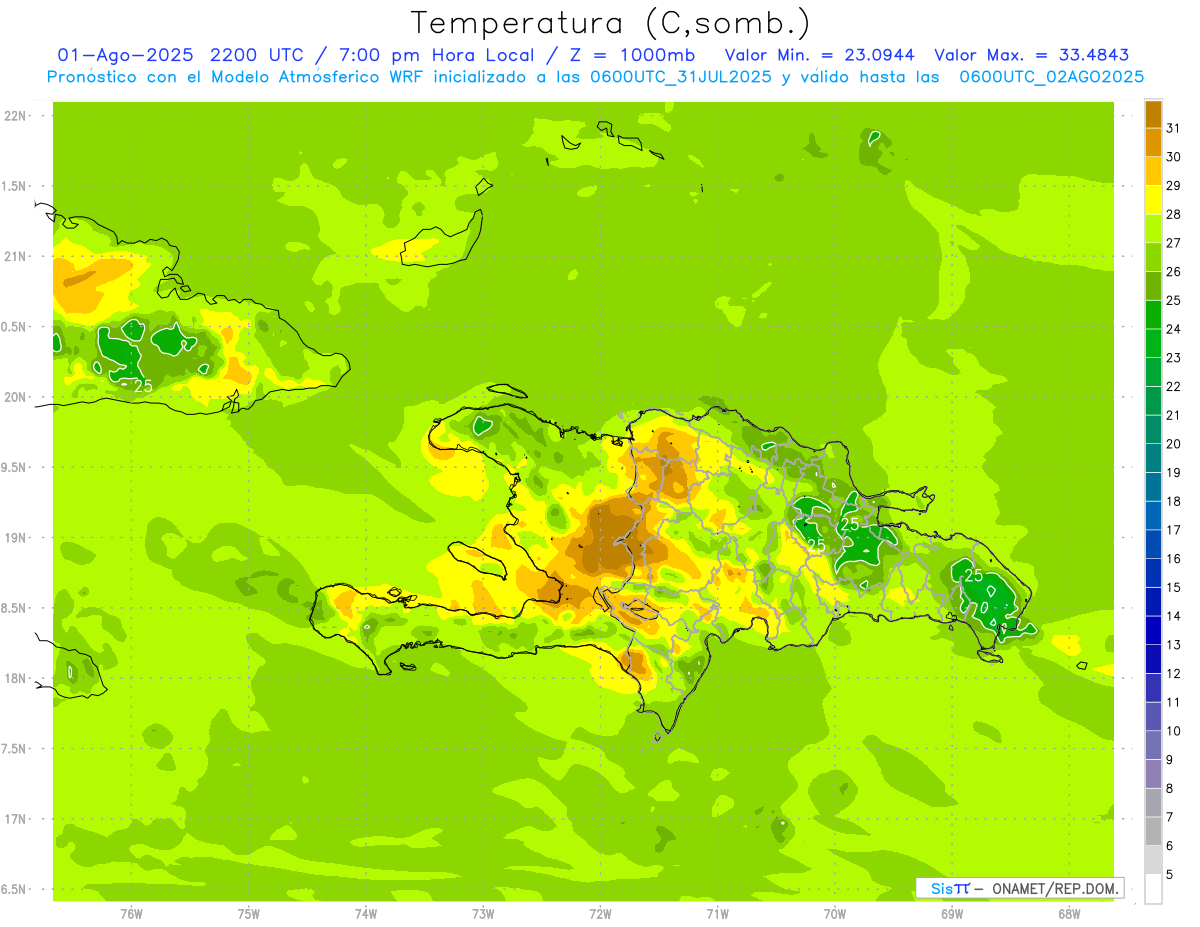Screen dimensions: 1200x927
Task: Click the "19N" latitude label
Action: (15, 537)
